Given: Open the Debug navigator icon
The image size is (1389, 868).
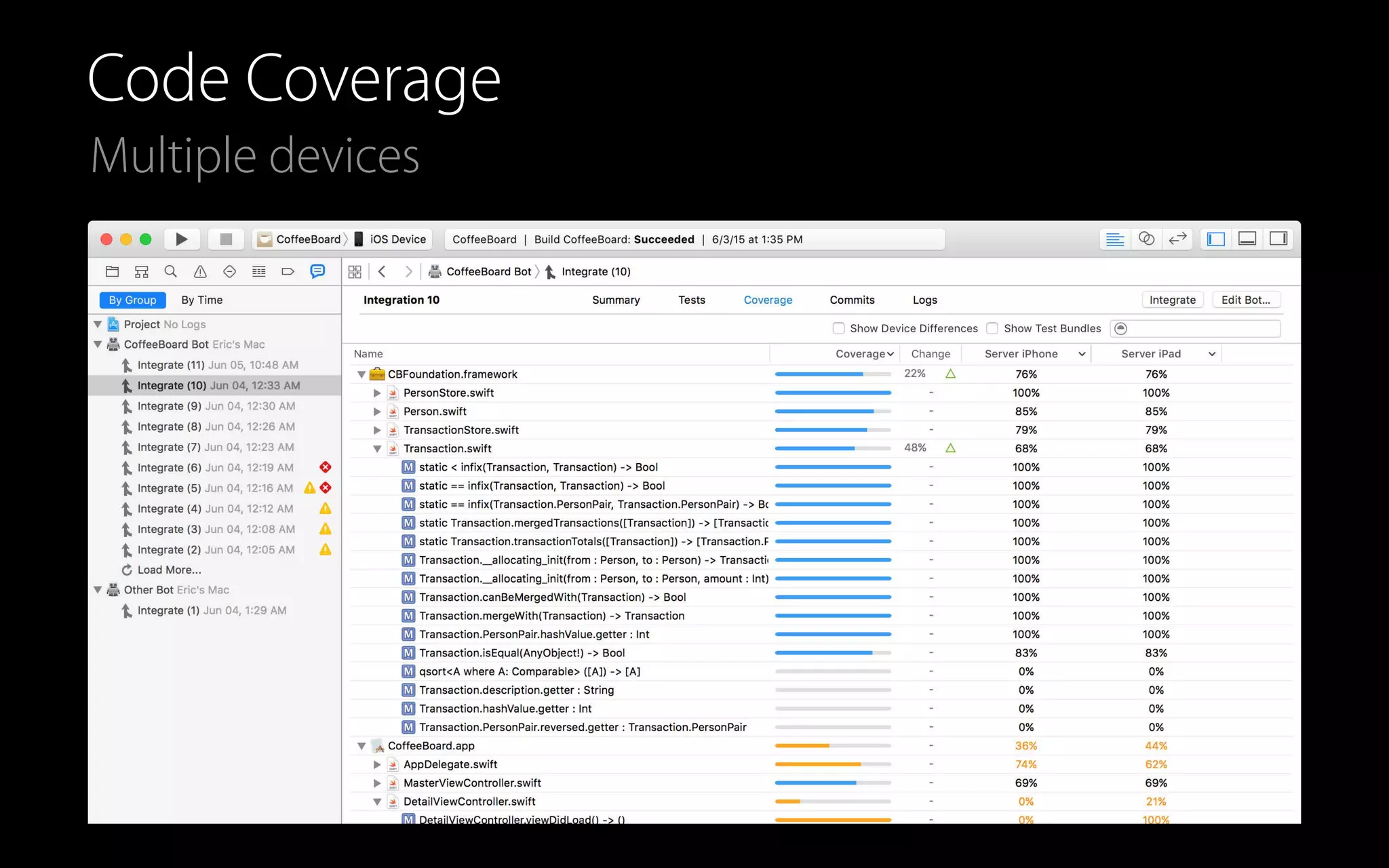Looking at the screenshot, I should [258, 271].
